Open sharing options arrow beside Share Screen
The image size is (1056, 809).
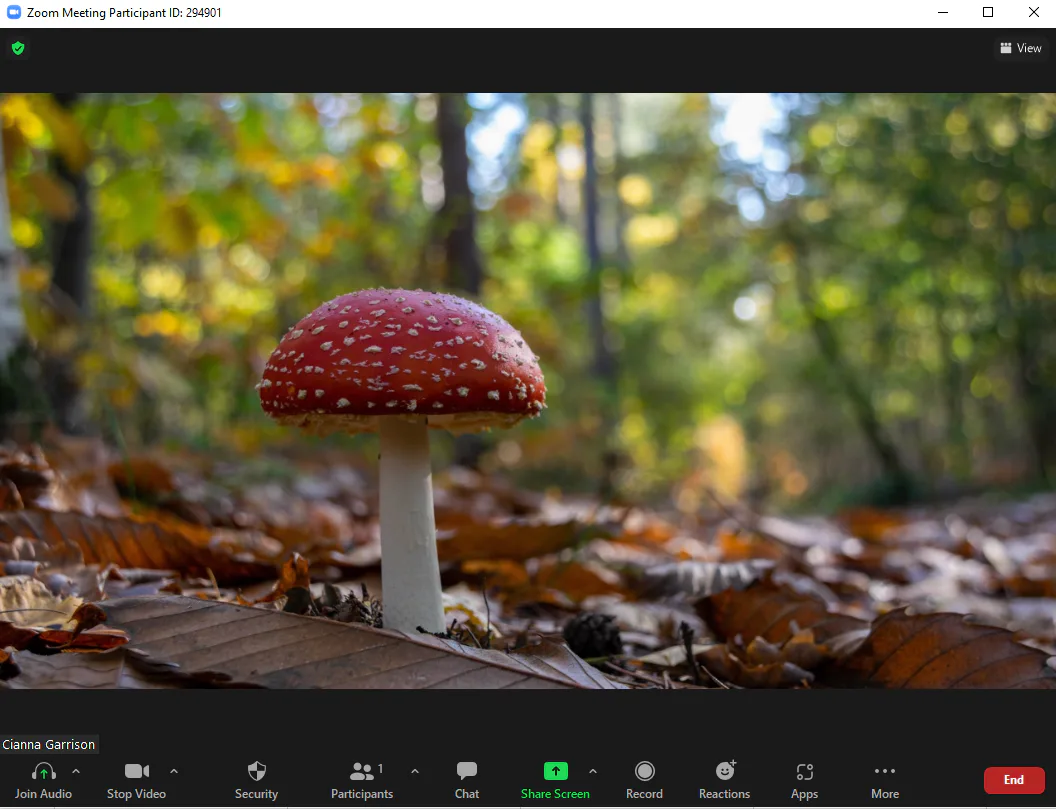[x=593, y=771]
